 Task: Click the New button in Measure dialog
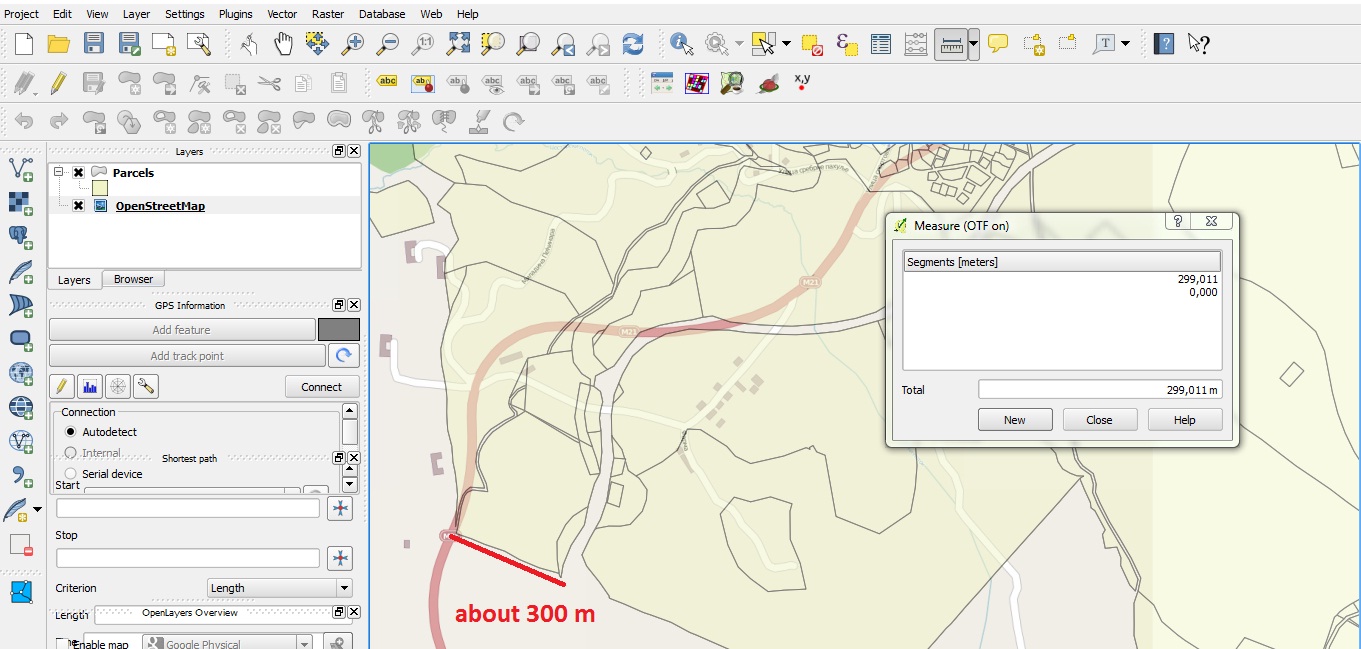point(1015,419)
